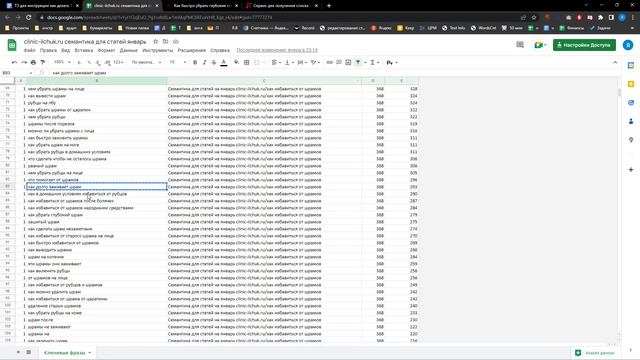
Task: Open the Файл menu
Action: pyautogui.click(x=29, y=50)
